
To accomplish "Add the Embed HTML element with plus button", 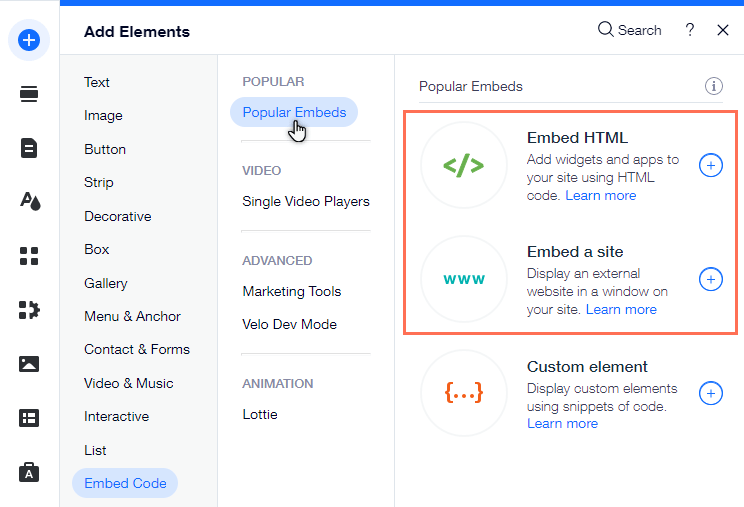I will [x=711, y=165].
